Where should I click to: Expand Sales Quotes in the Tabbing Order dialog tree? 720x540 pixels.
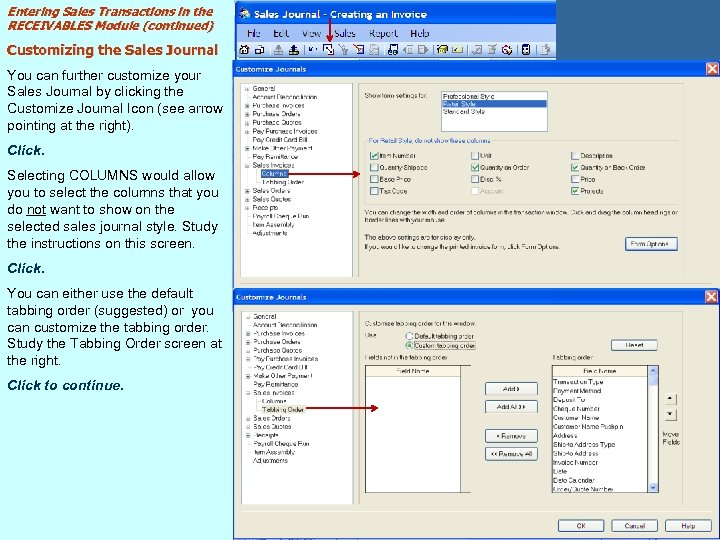coord(248,427)
